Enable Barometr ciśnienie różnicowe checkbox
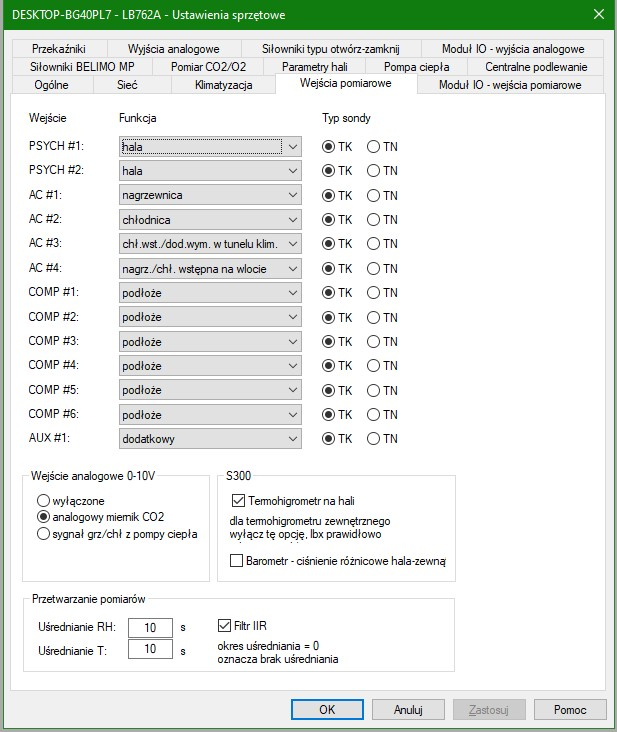Image resolution: width=617 pixels, height=732 pixels. (x=238, y=562)
